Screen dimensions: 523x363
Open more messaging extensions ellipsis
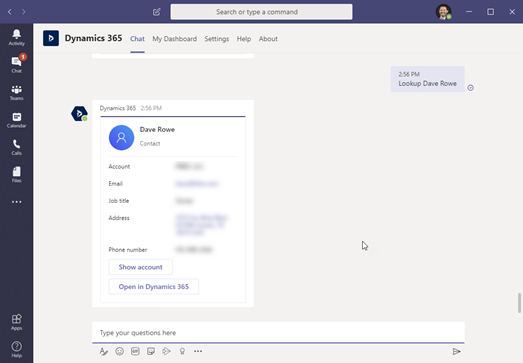point(198,351)
